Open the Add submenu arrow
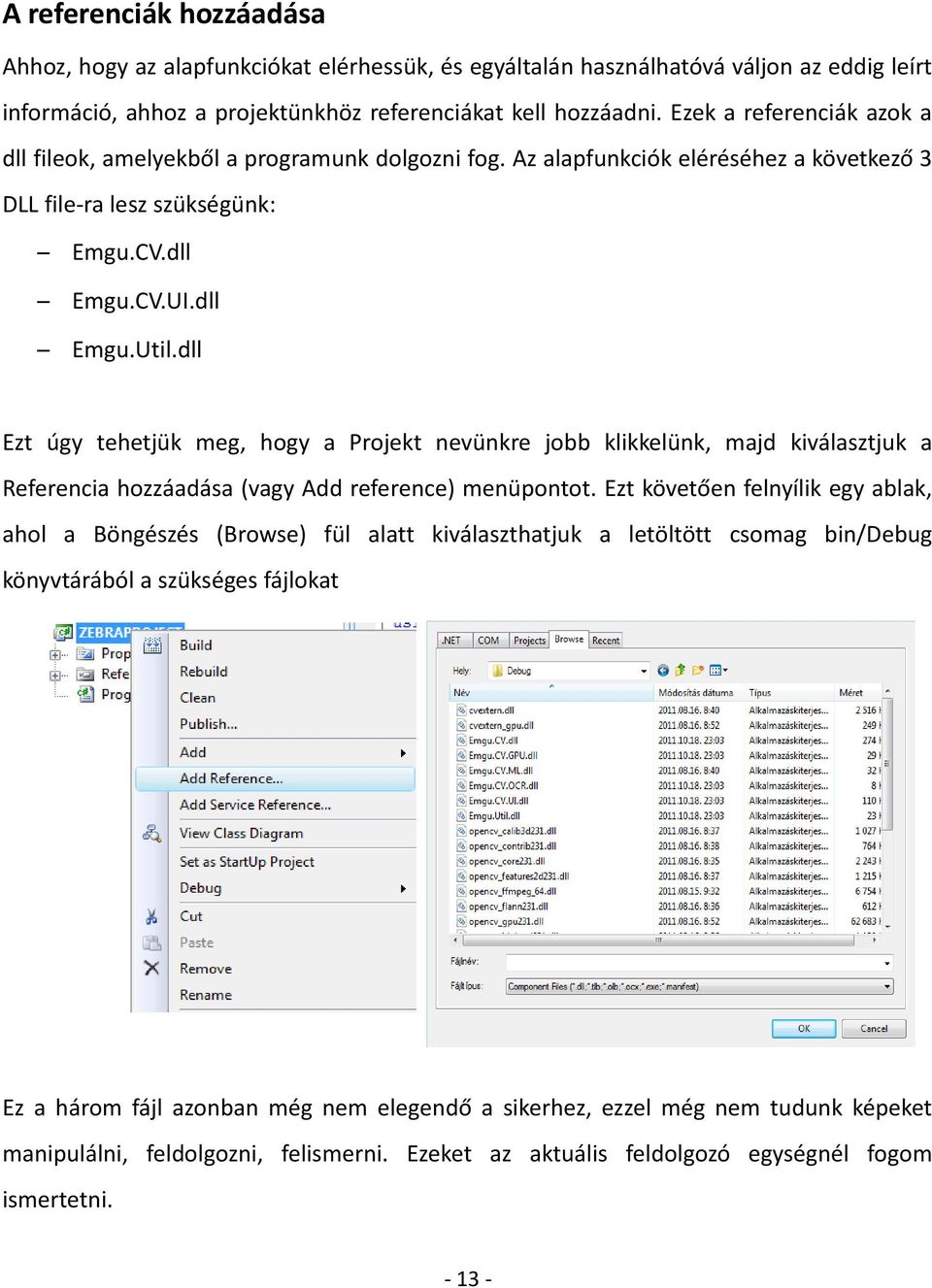932x1288 pixels. point(403,753)
